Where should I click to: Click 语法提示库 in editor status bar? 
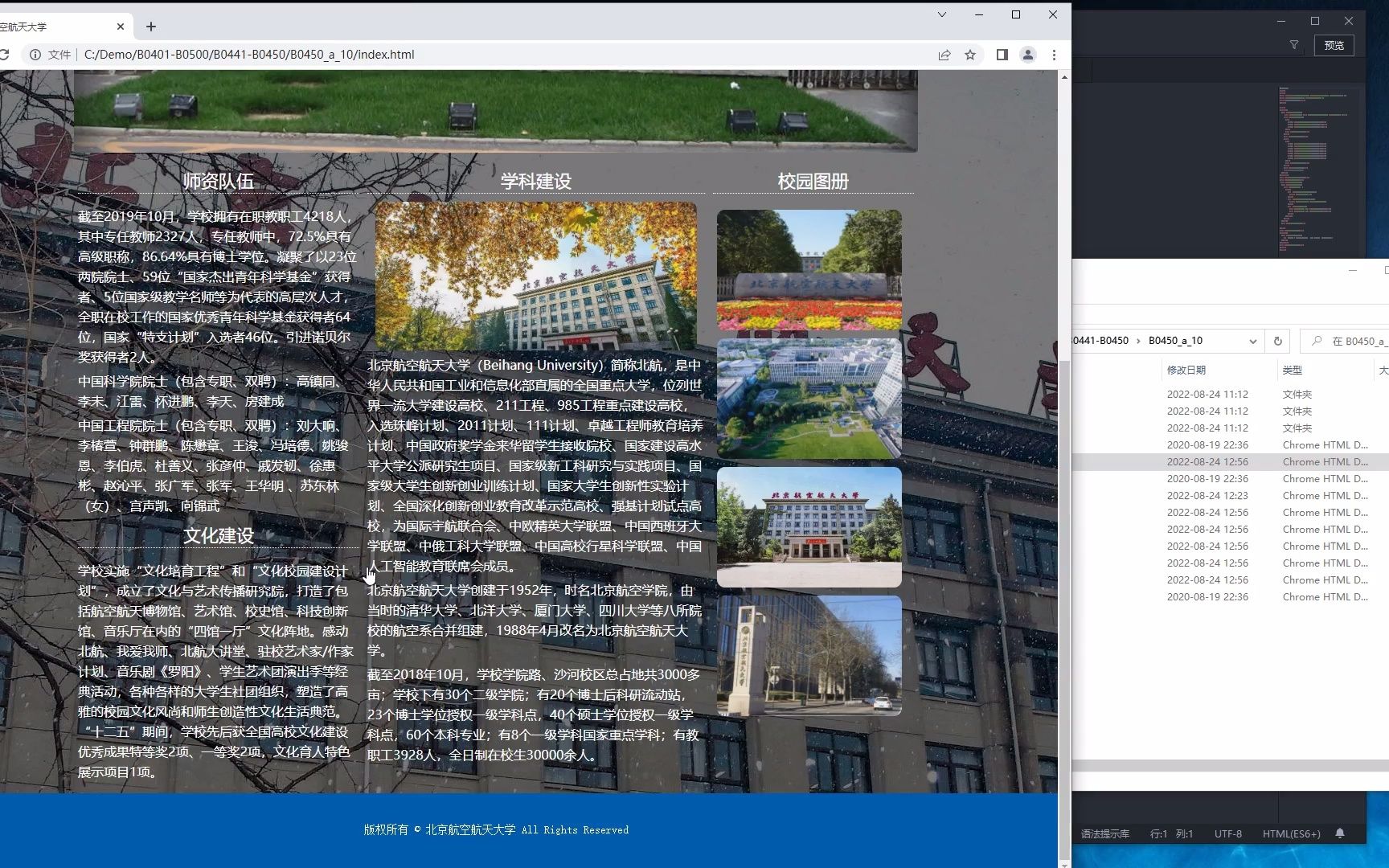coord(1104,834)
